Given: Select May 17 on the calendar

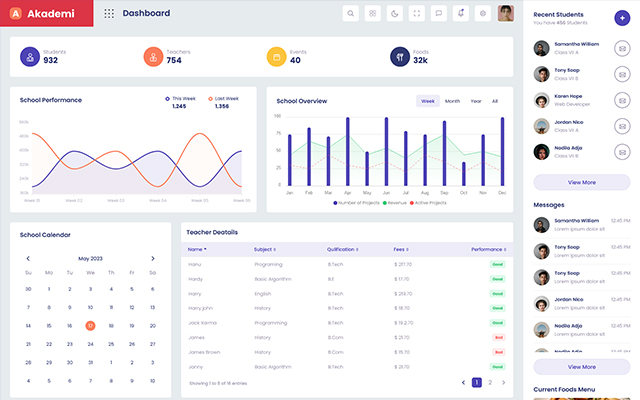Looking at the screenshot, I should tap(90, 325).
